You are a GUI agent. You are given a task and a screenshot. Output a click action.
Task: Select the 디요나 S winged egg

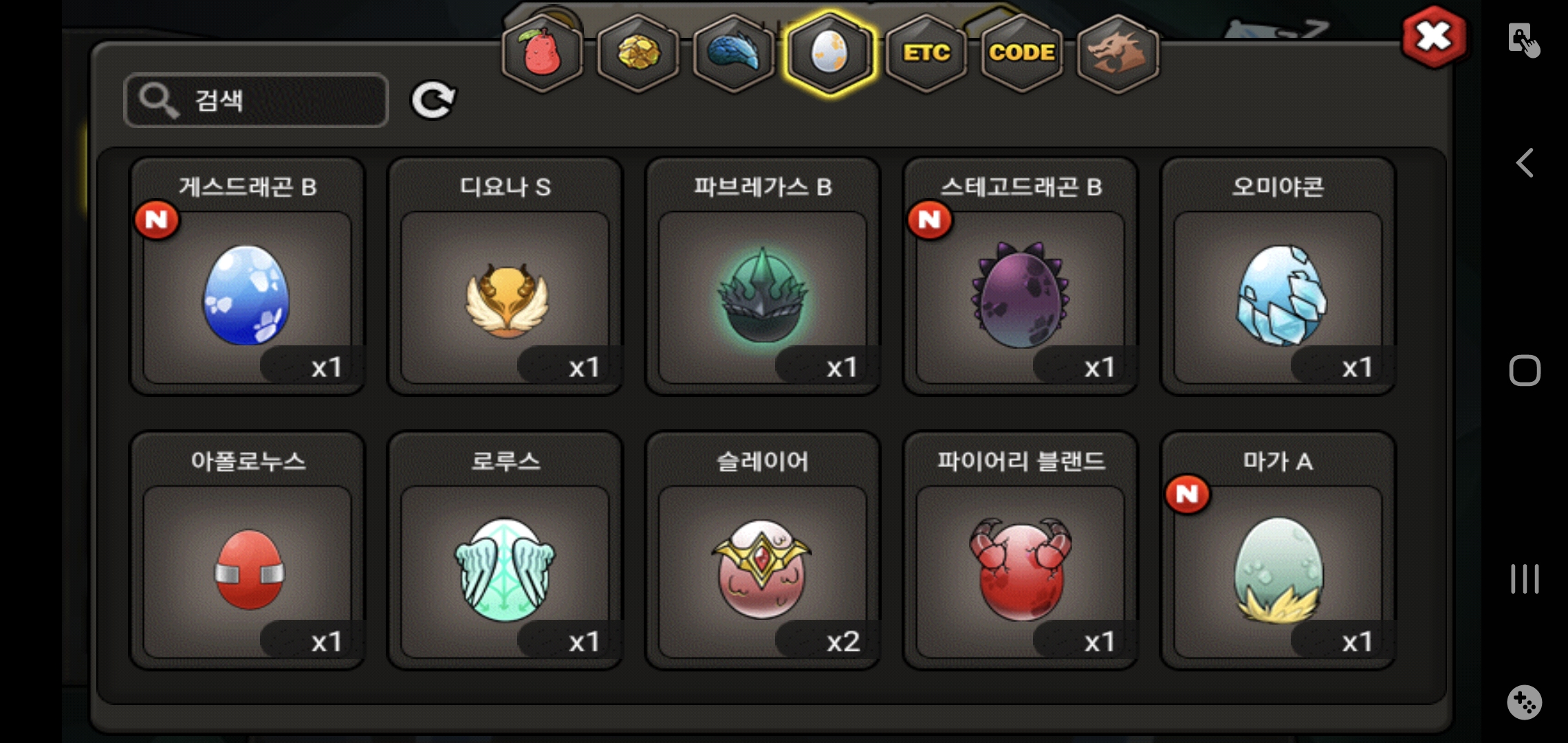pyautogui.click(x=505, y=277)
